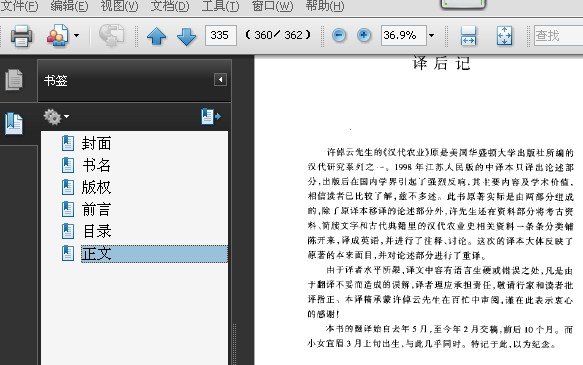Open the 工具(T) menu
Image resolution: width=583 pixels, height=365 pixels.
coord(220,6)
